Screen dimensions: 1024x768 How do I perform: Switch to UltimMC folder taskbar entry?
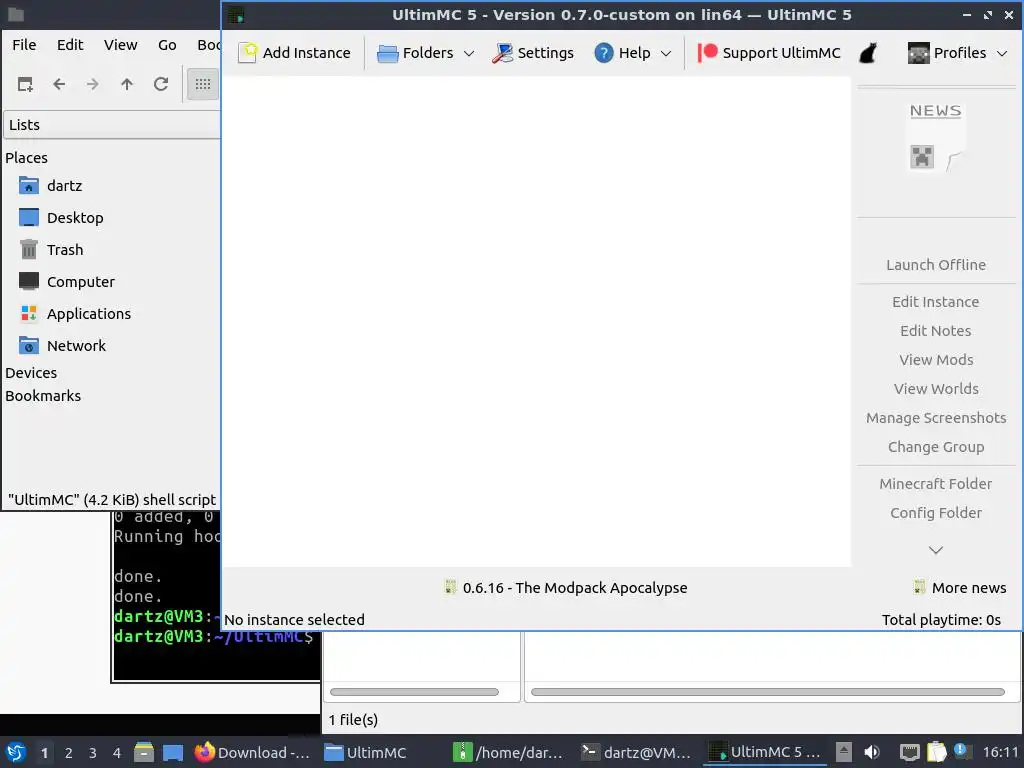pyautogui.click(x=366, y=752)
